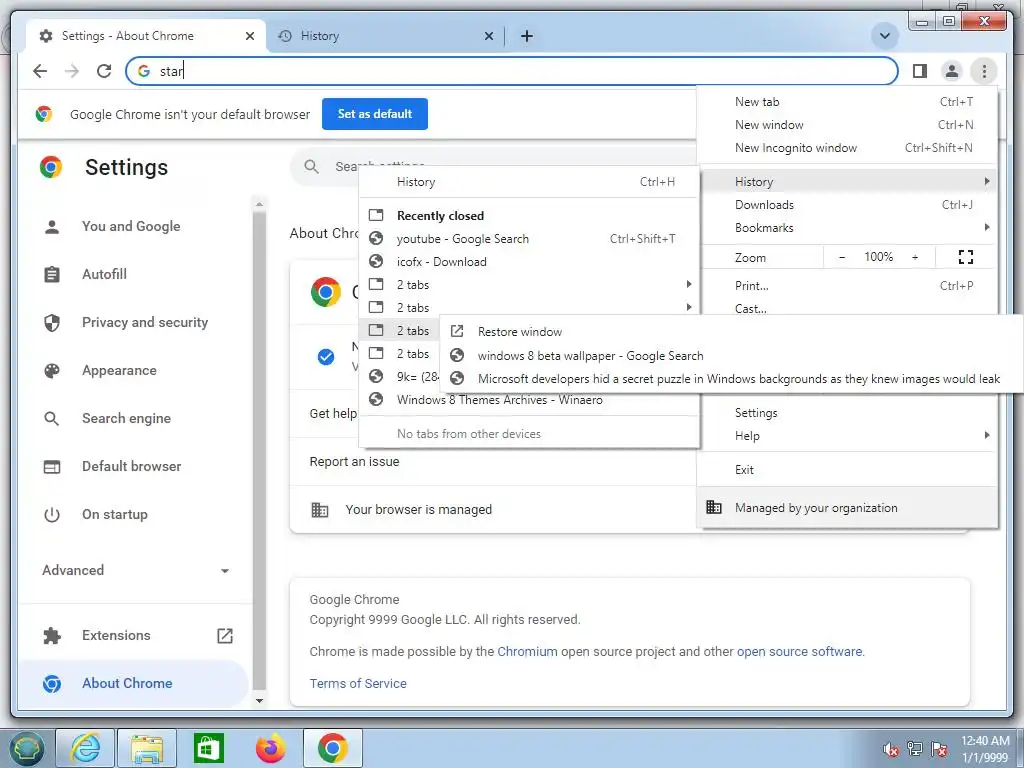
Task: Reopen Windows 8 Themes Archives - Winaero
Action: pyautogui.click(x=529, y=400)
